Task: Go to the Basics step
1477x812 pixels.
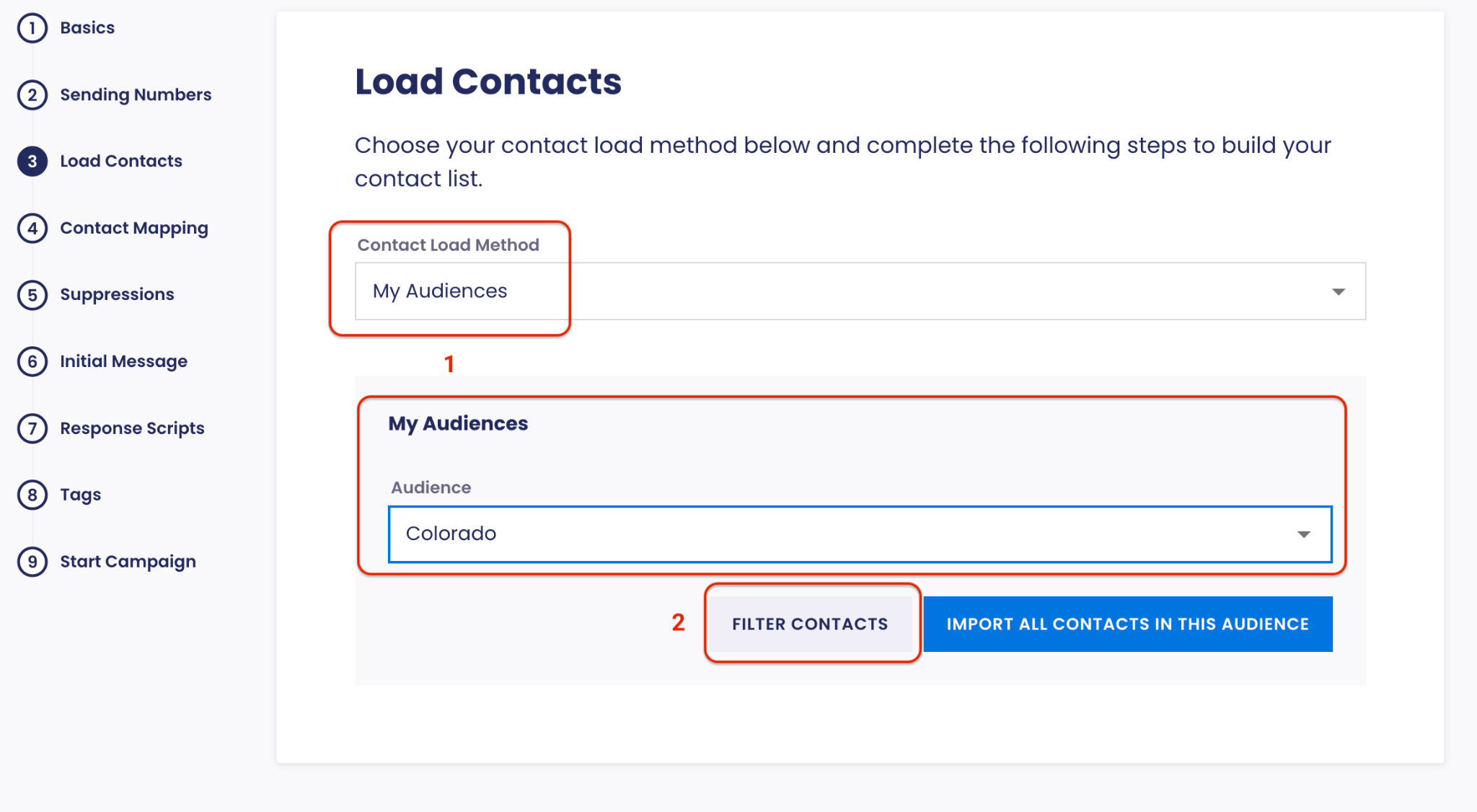Action: tap(87, 28)
